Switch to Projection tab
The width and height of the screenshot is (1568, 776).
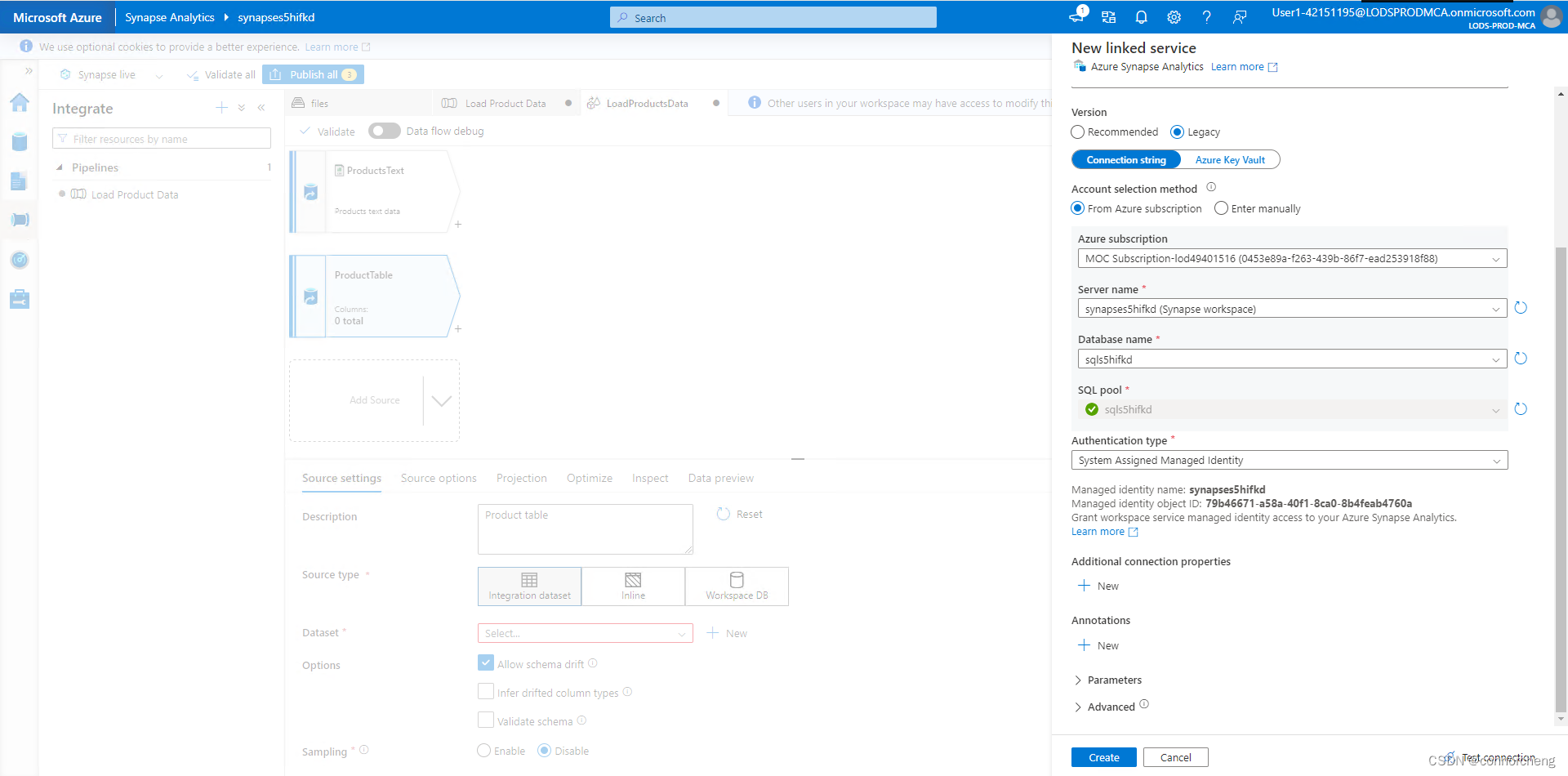pyautogui.click(x=521, y=478)
